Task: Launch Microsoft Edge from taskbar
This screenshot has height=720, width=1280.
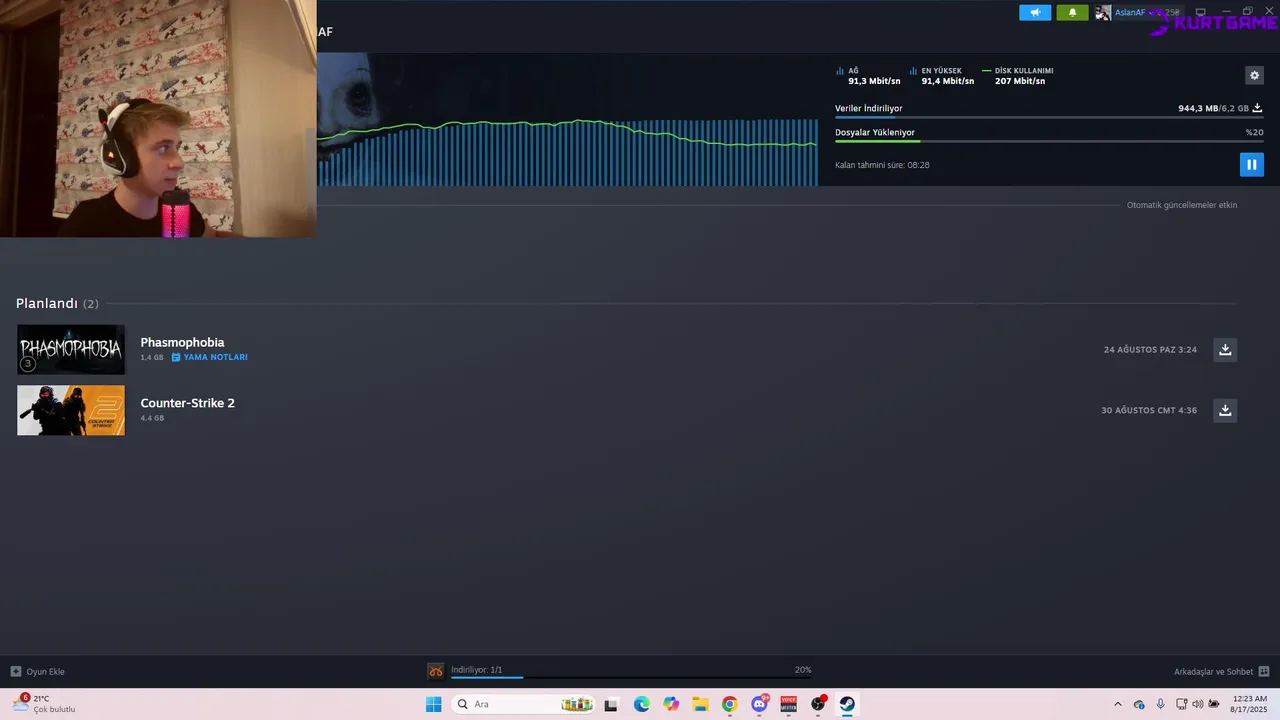Action: [641, 704]
